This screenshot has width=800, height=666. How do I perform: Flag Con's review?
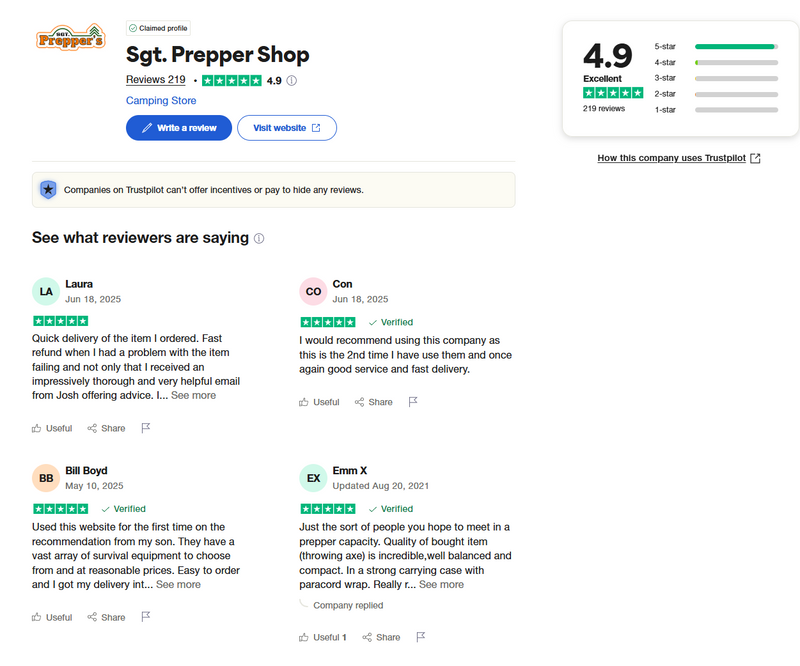click(412, 402)
